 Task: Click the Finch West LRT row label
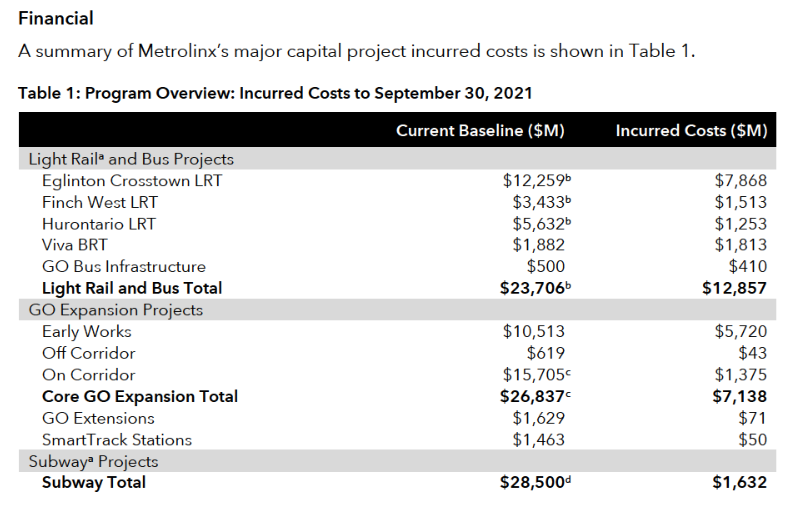point(100,202)
